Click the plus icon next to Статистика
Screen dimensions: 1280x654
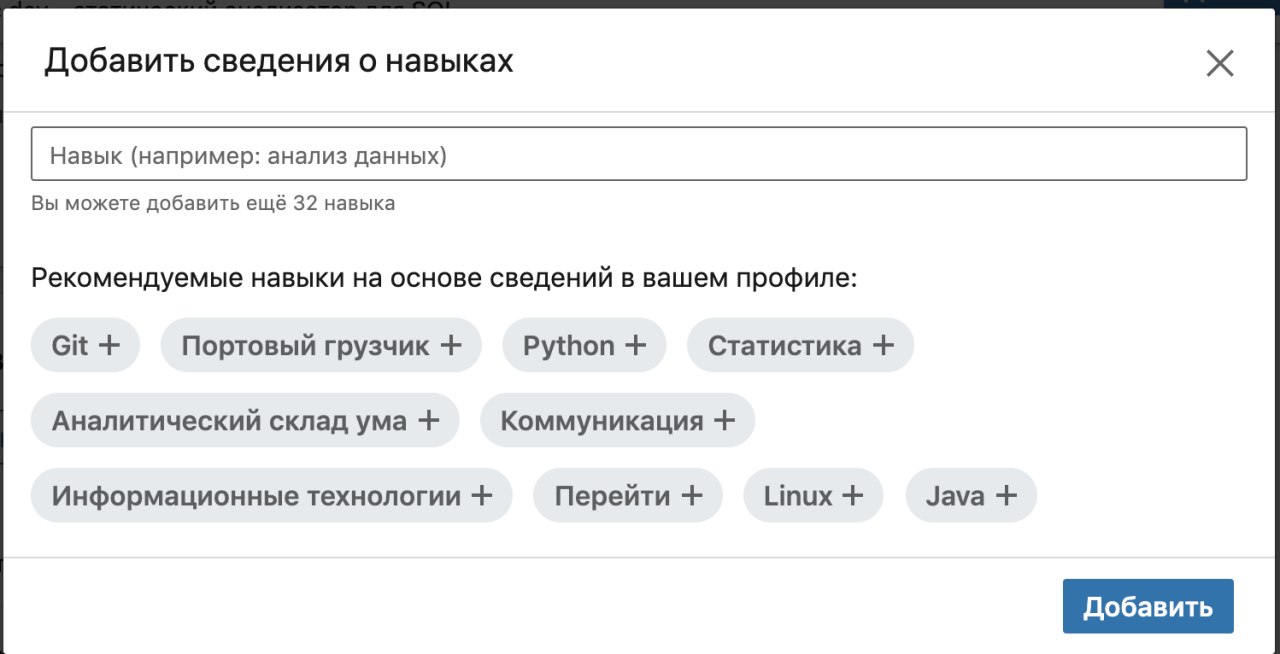tap(883, 345)
